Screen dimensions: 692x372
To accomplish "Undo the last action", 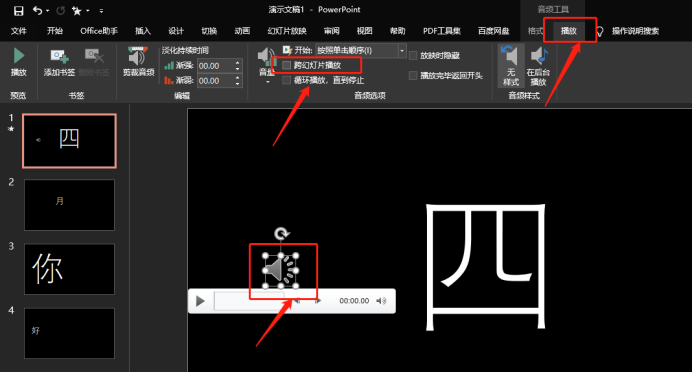I will coord(38,11).
